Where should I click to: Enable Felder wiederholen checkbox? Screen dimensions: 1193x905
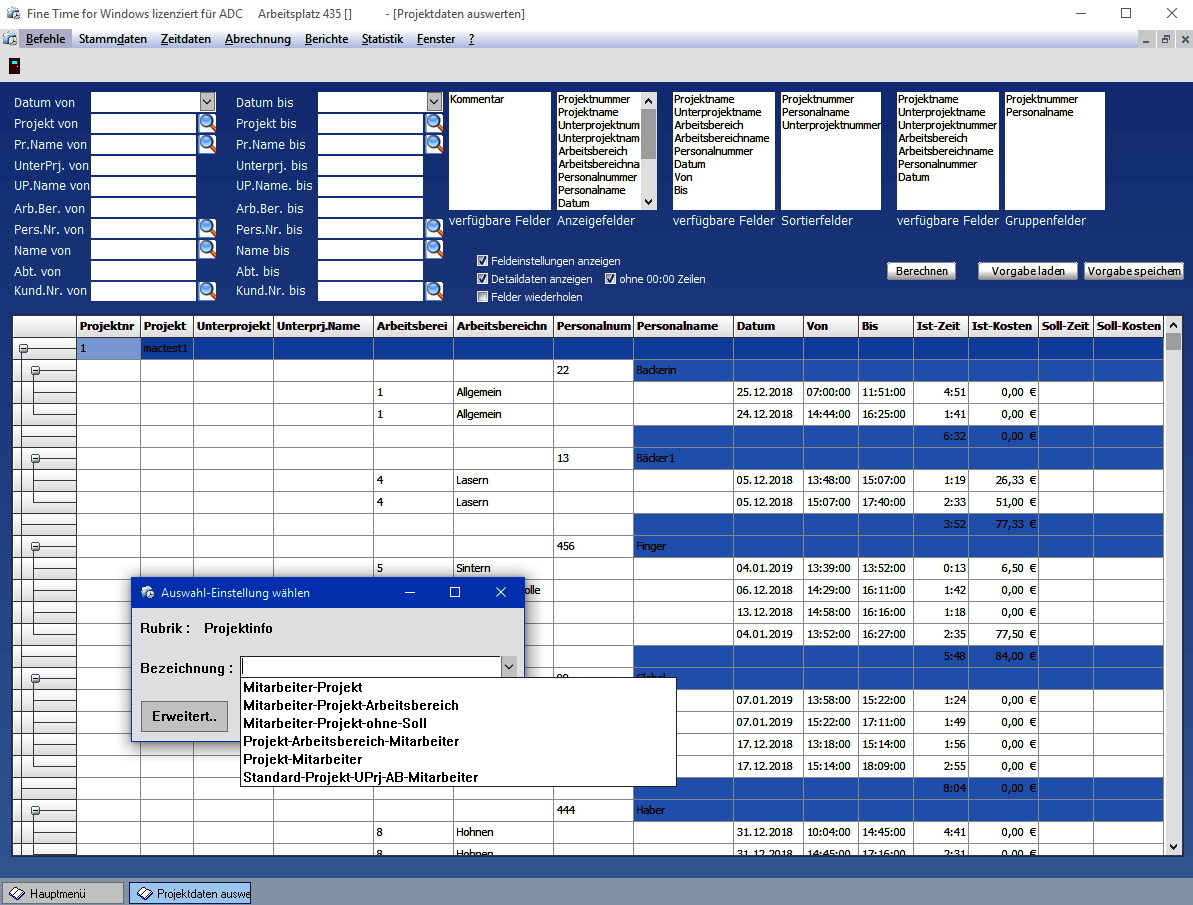[x=482, y=297]
